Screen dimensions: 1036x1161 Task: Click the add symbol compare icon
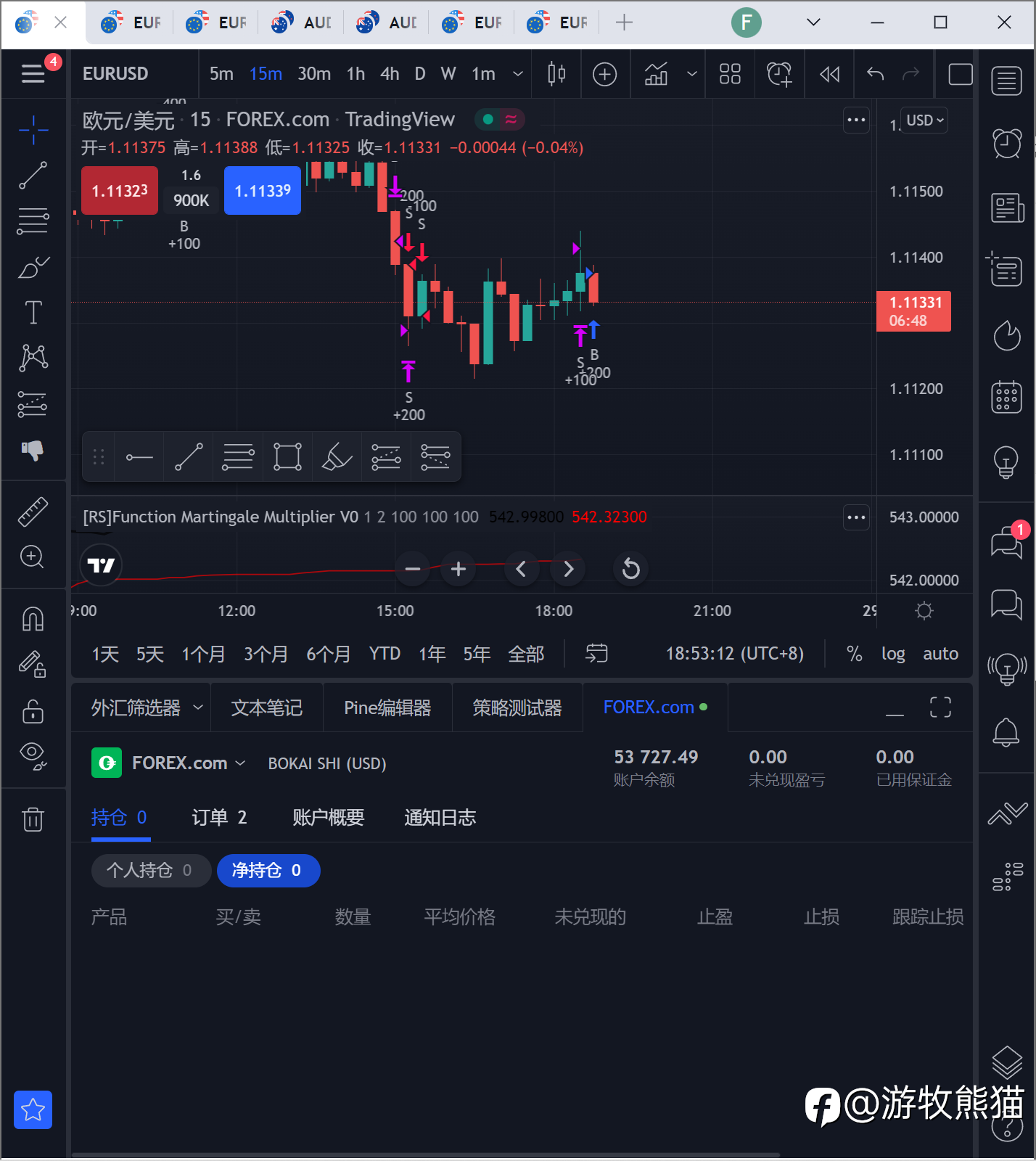(604, 74)
